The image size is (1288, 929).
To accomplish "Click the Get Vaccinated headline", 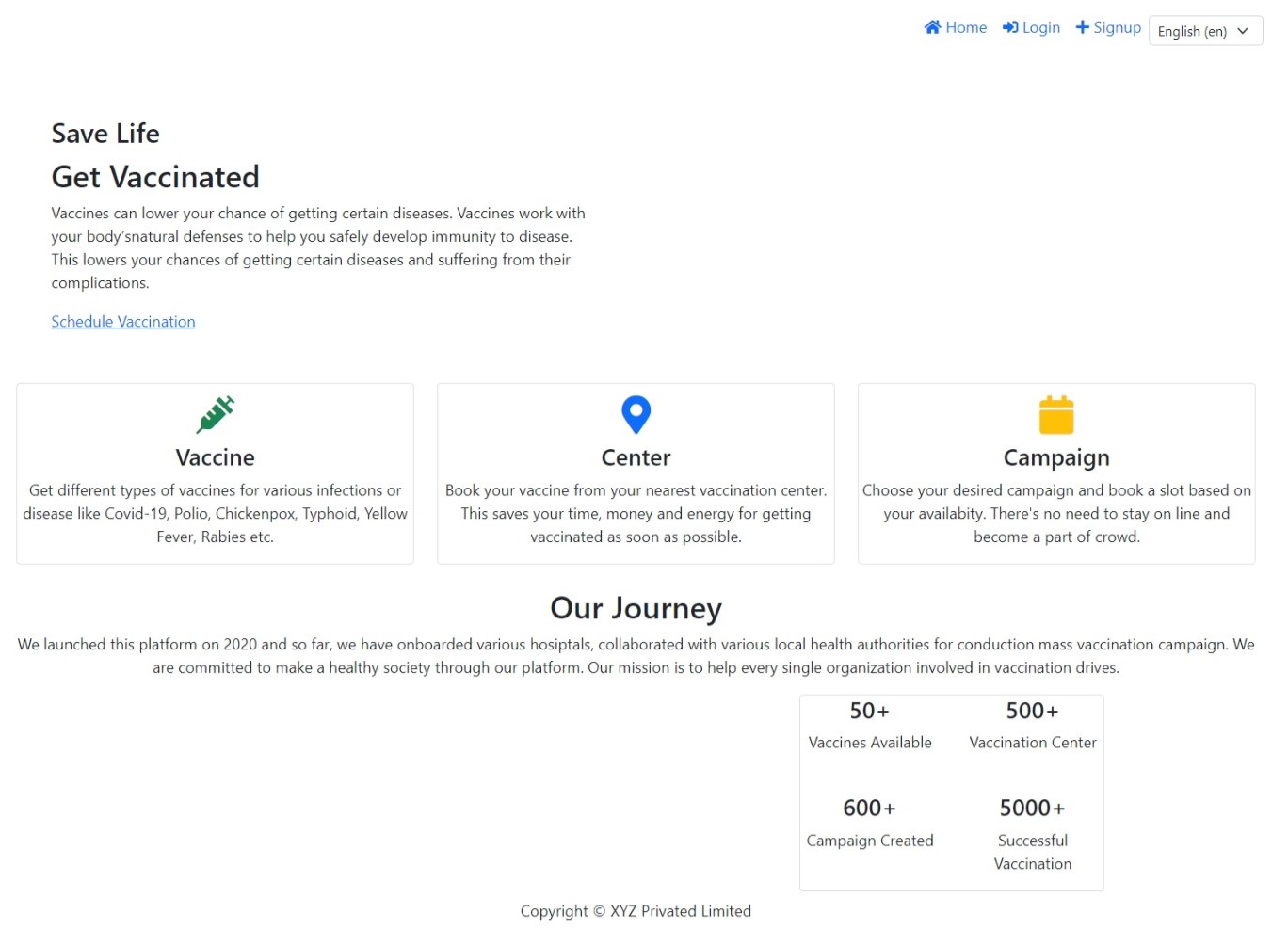I will point(155,177).
